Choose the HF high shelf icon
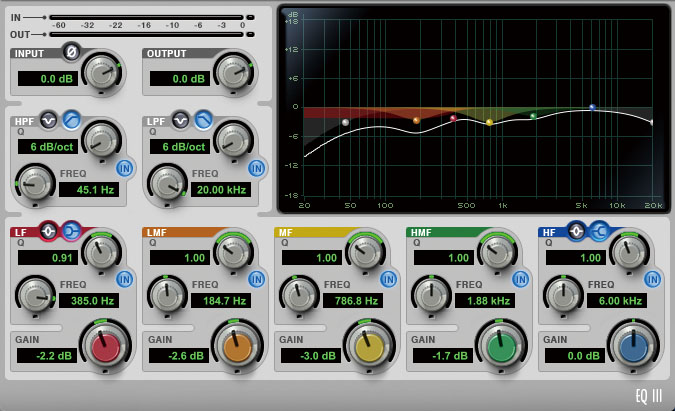This screenshot has width=675, height=411. pos(599,231)
